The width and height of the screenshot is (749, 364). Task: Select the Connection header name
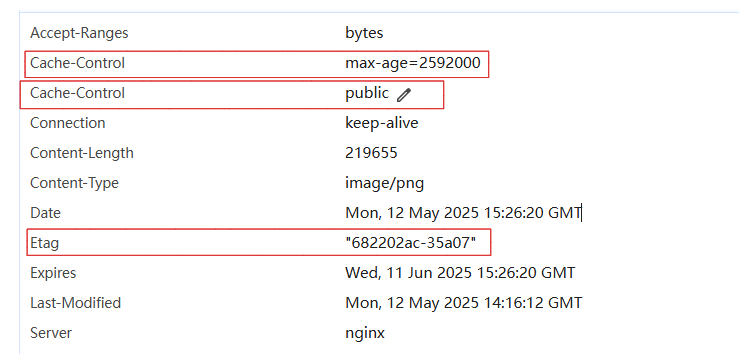(67, 123)
